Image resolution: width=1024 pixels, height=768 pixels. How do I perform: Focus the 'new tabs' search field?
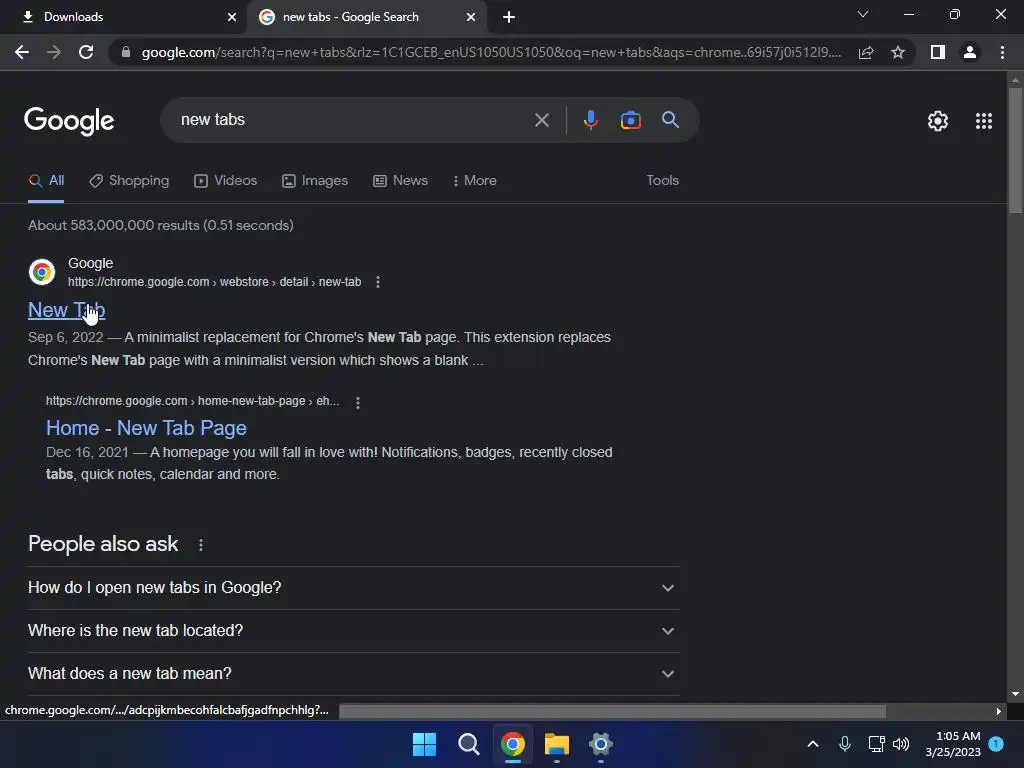pos(353,120)
